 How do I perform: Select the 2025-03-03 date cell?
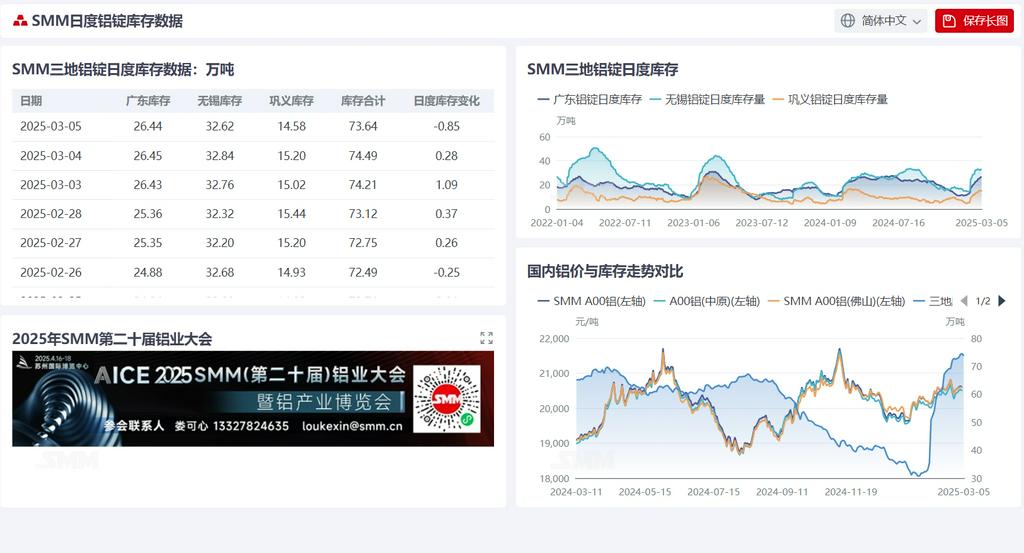point(51,185)
